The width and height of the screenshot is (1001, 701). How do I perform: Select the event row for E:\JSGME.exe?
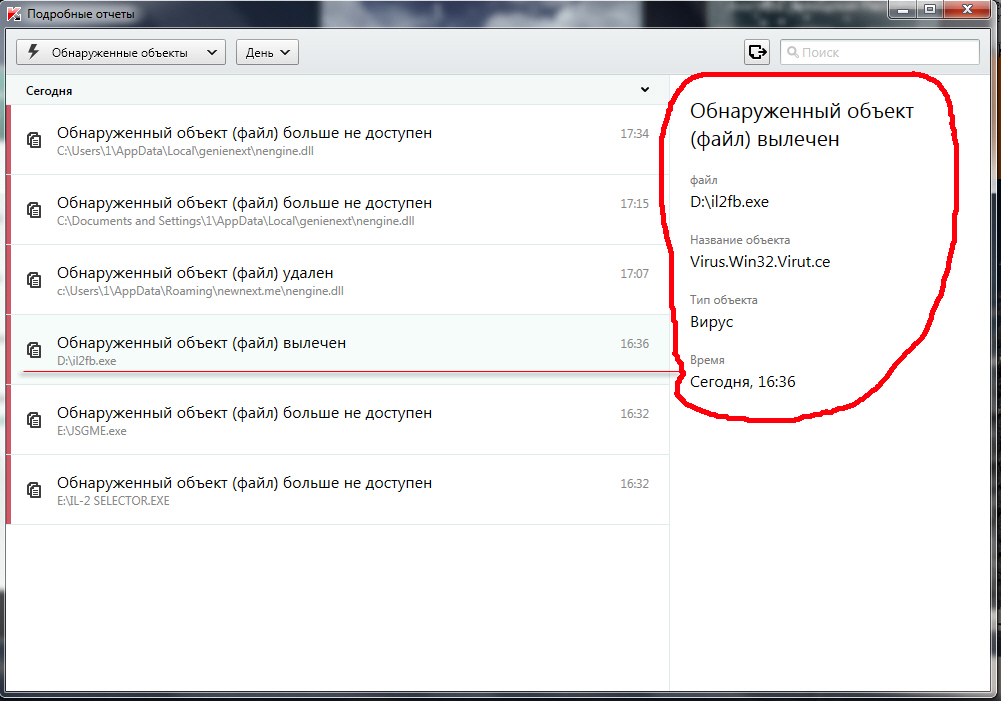click(x=338, y=419)
